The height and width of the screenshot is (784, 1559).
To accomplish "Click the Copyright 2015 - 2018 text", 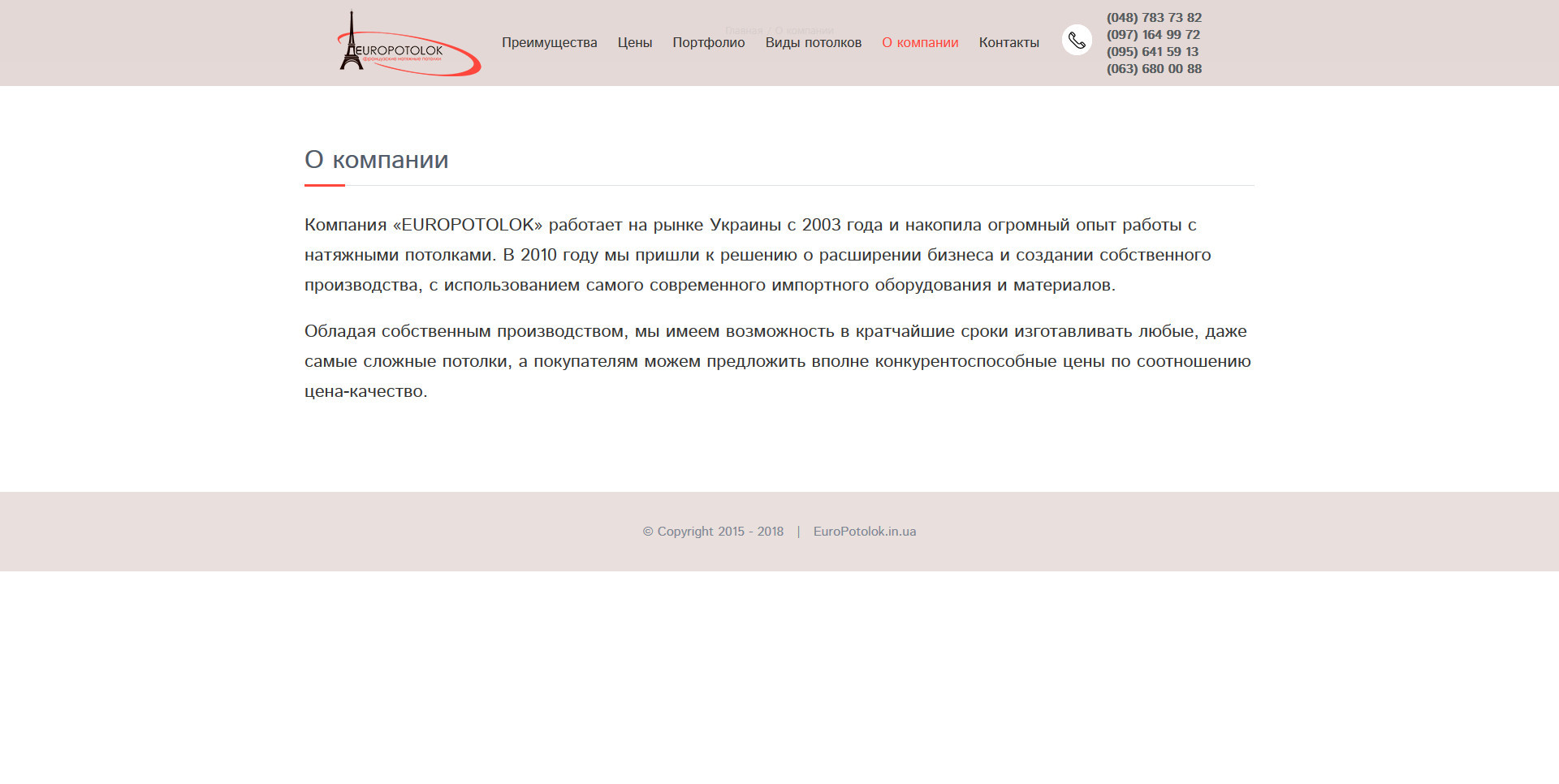I will [713, 532].
